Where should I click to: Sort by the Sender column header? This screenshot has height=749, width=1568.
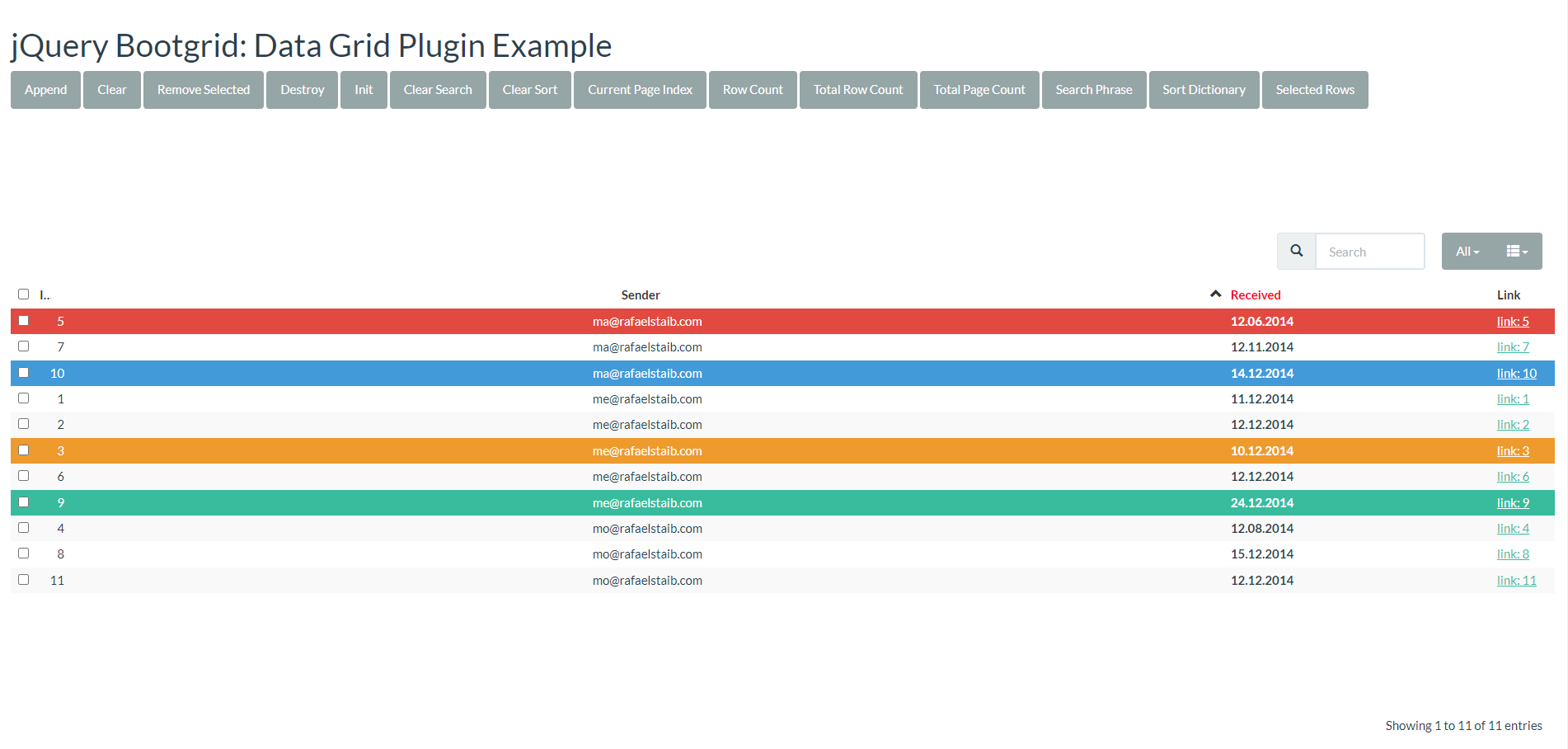(x=640, y=295)
